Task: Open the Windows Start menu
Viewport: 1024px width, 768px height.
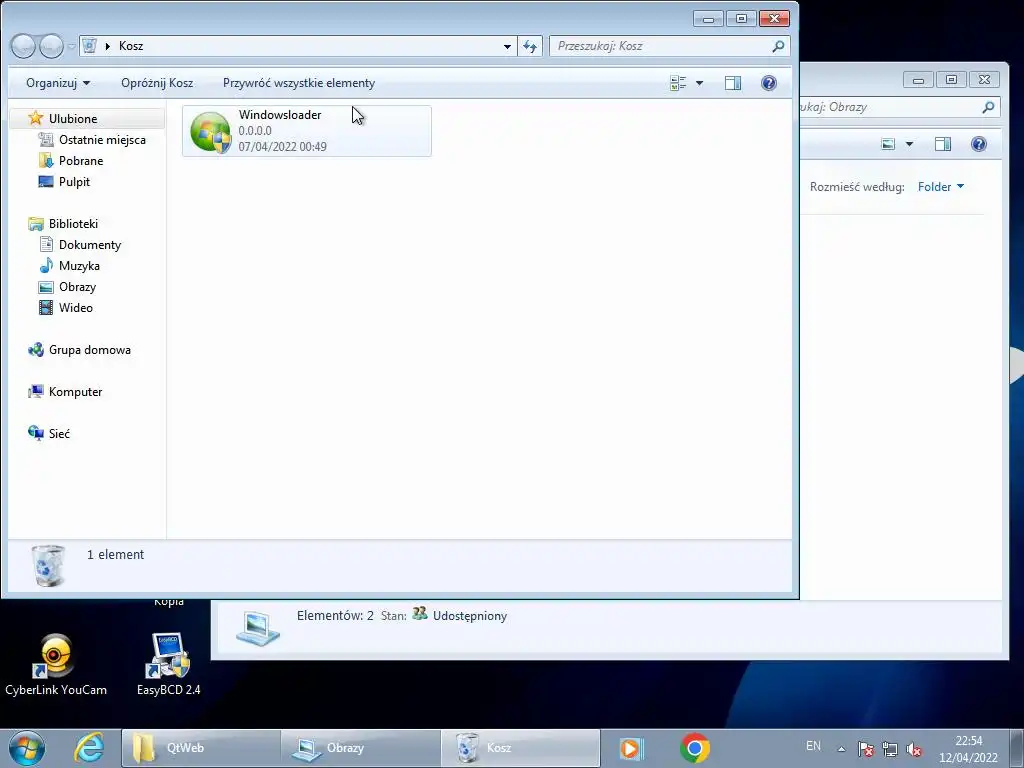Action: coord(26,748)
